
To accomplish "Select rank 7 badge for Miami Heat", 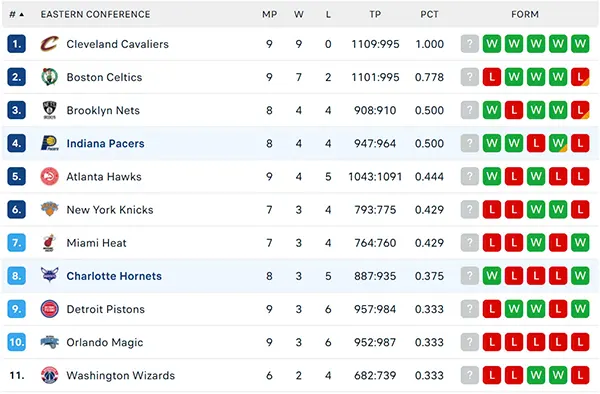I will coord(16,243).
